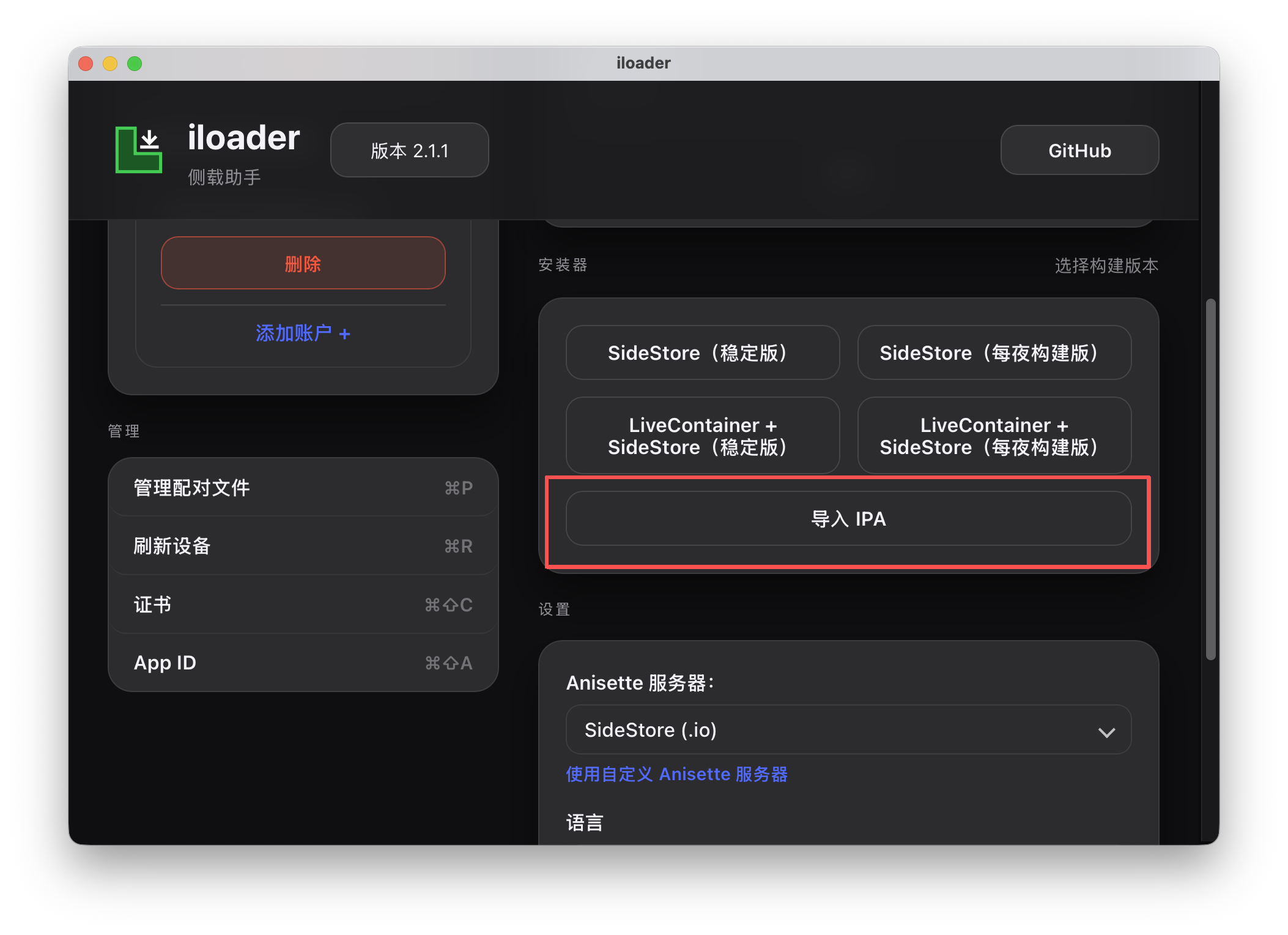Click the yellow minimize window button
Screen dimensions: 1288x935
tap(110, 64)
